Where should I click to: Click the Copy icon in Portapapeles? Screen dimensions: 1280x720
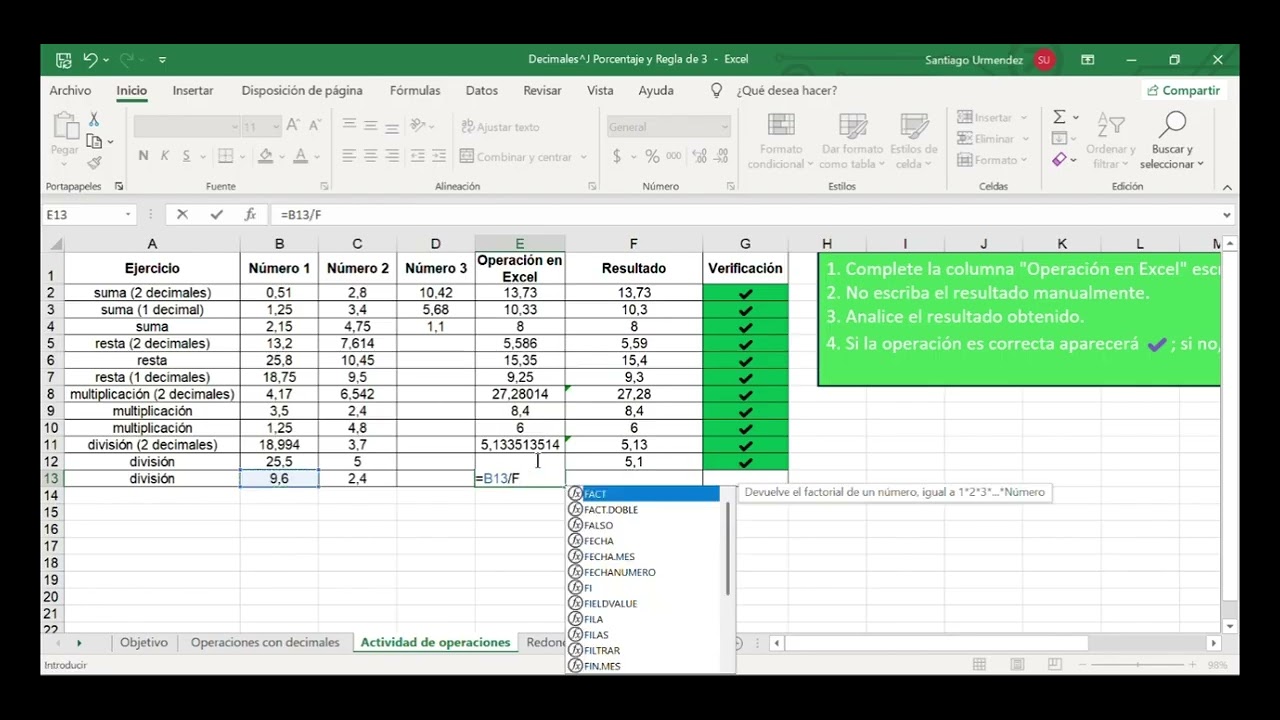[94, 141]
